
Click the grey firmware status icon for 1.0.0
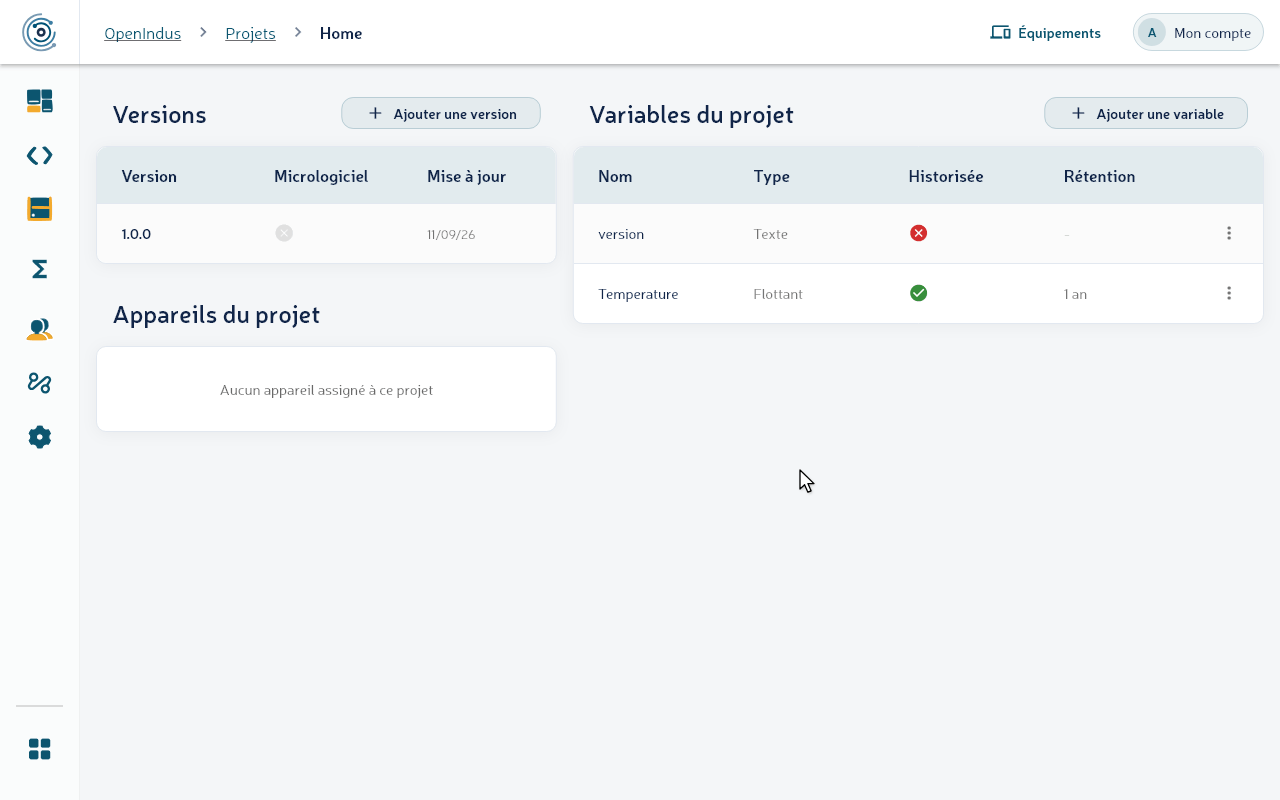point(284,233)
